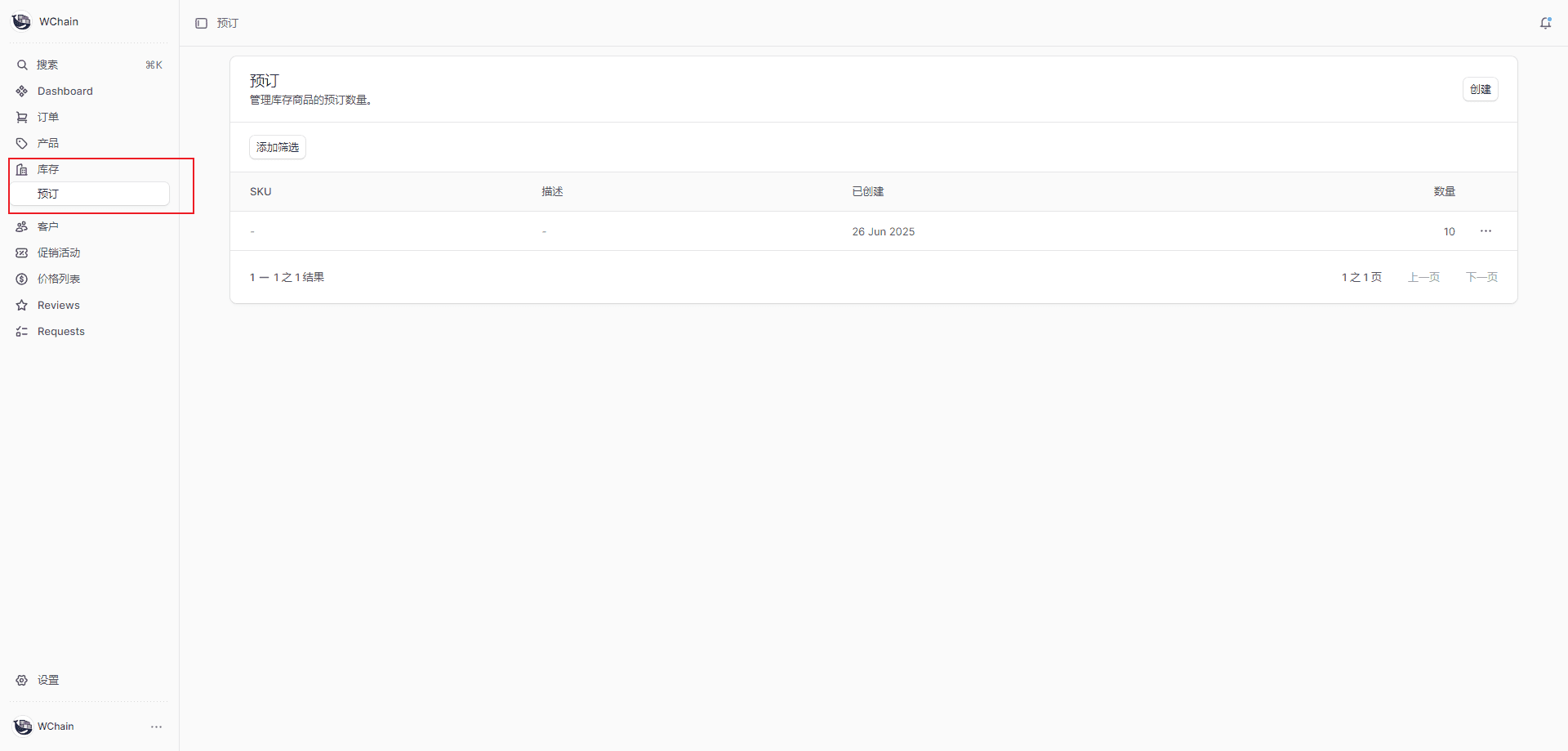Toggle the sidebar panel icon

point(202,23)
